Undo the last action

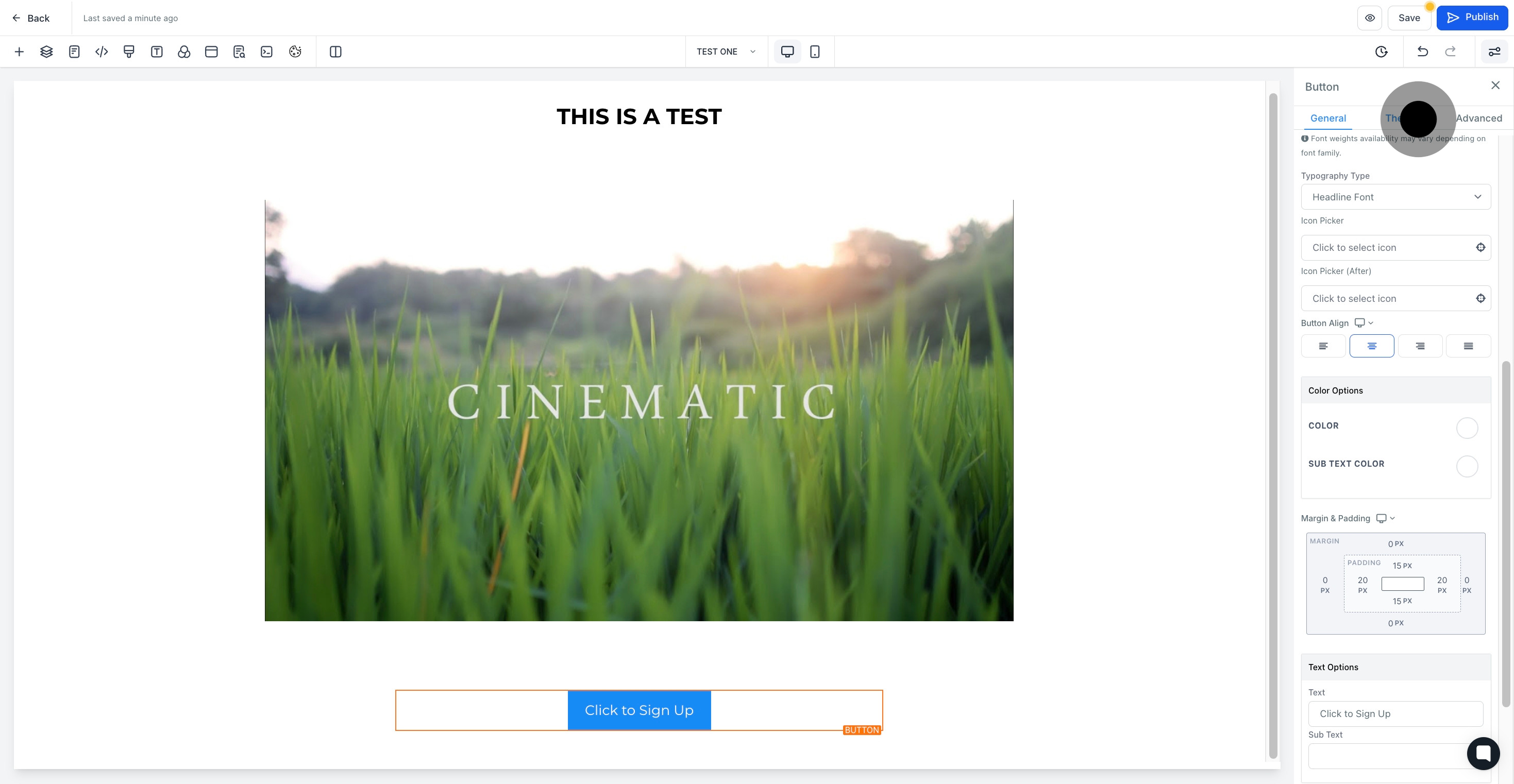[x=1422, y=52]
